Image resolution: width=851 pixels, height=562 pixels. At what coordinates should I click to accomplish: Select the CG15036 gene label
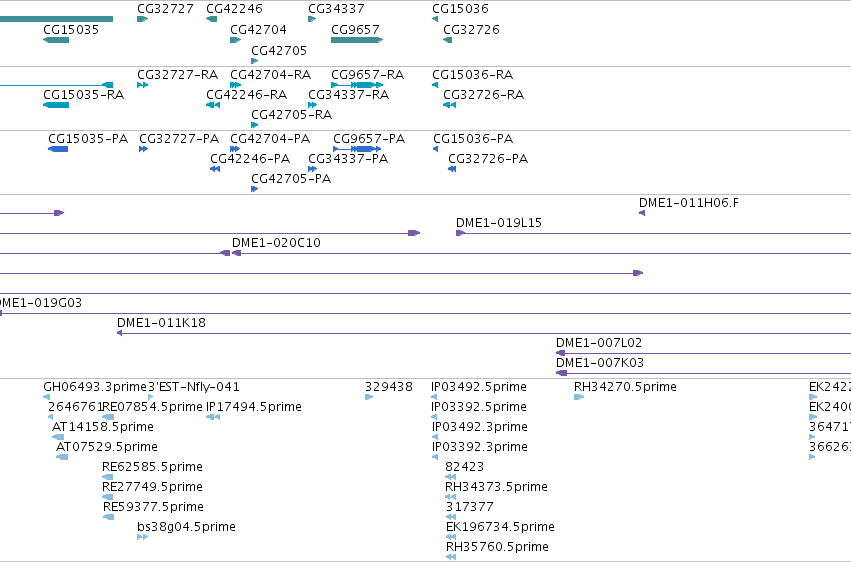click(460, 9)
